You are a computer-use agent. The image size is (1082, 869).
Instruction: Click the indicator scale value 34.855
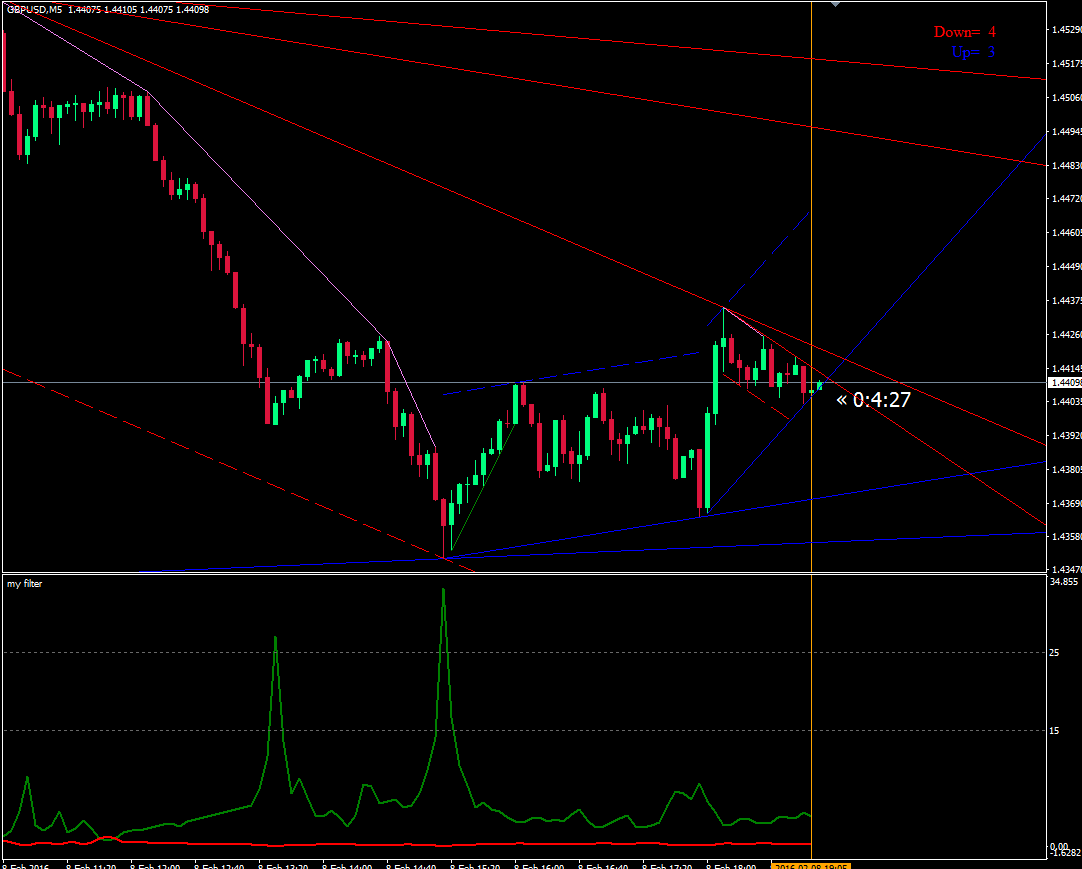(x=1063, y=582)
